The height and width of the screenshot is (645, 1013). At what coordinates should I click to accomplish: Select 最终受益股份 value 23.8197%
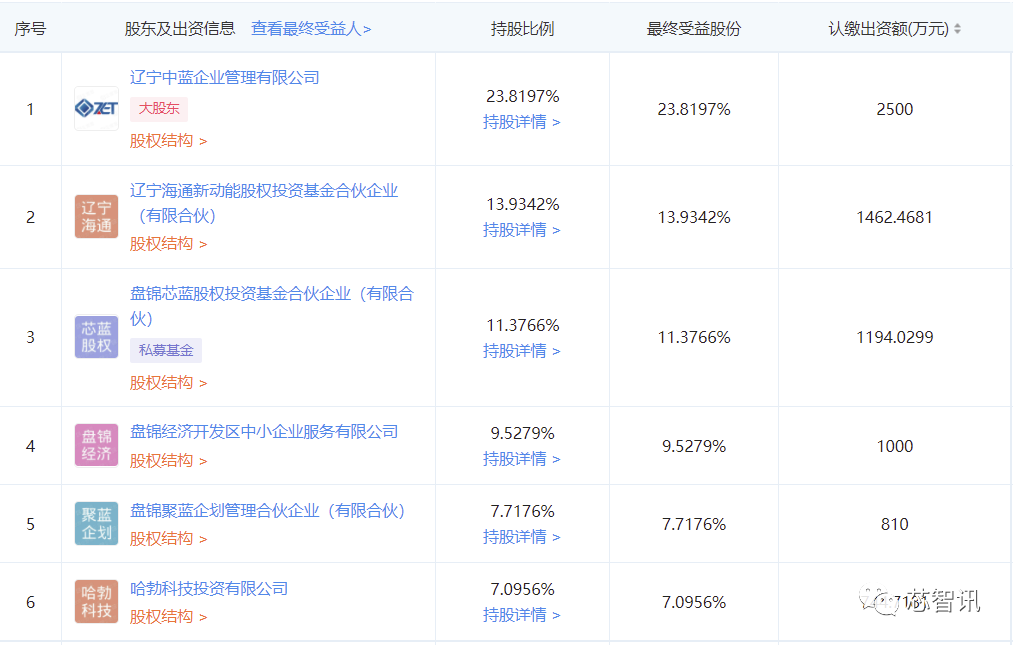694,109
